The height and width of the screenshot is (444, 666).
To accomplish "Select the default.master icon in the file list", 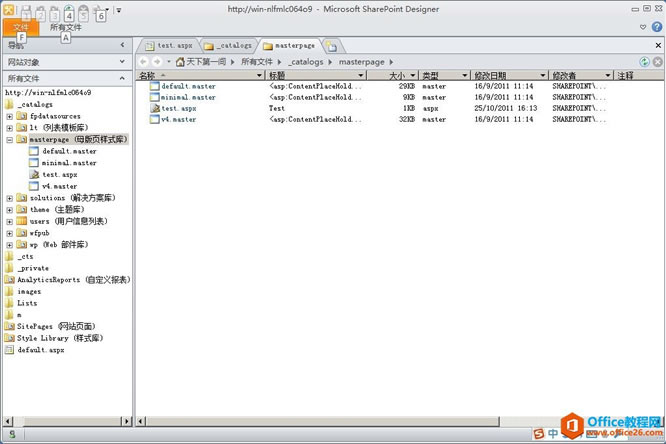I will (155, 86).
